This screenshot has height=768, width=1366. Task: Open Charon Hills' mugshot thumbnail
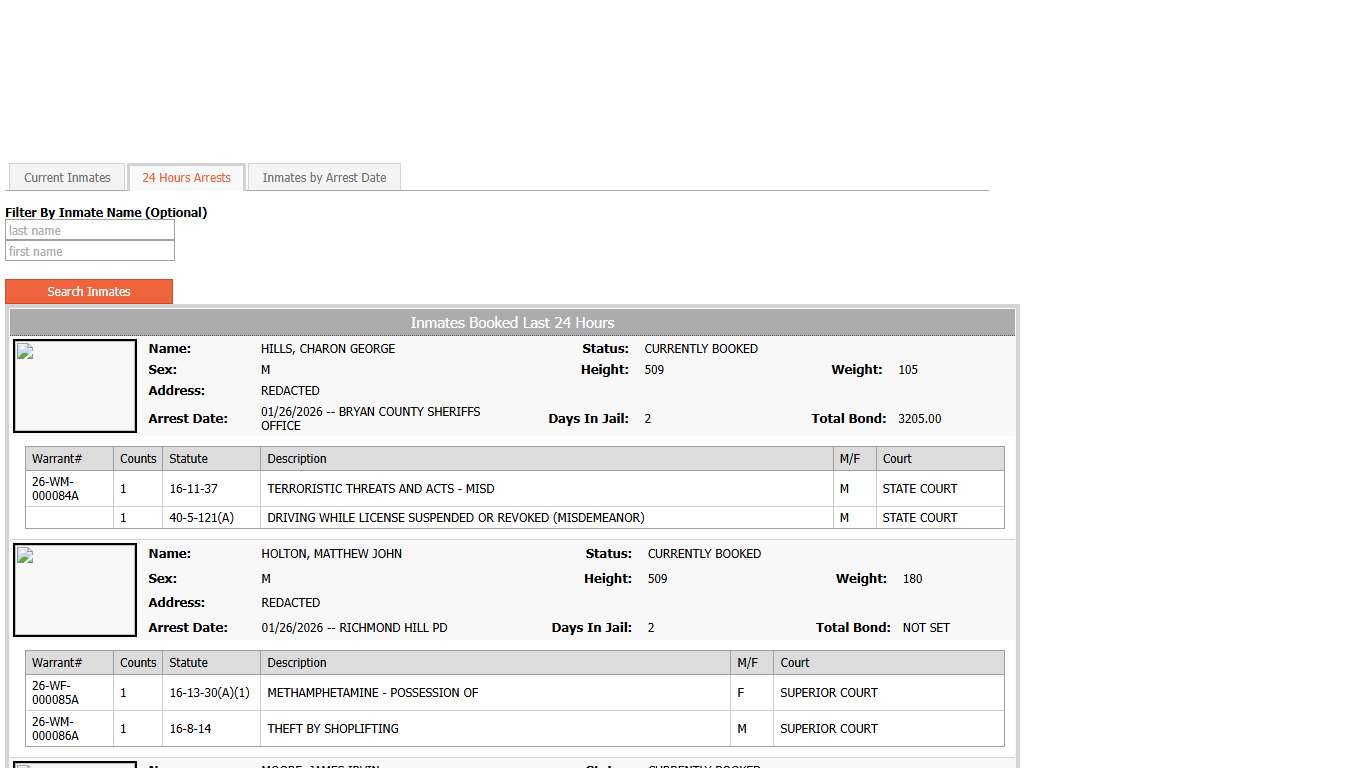click(x=75, y=386)
